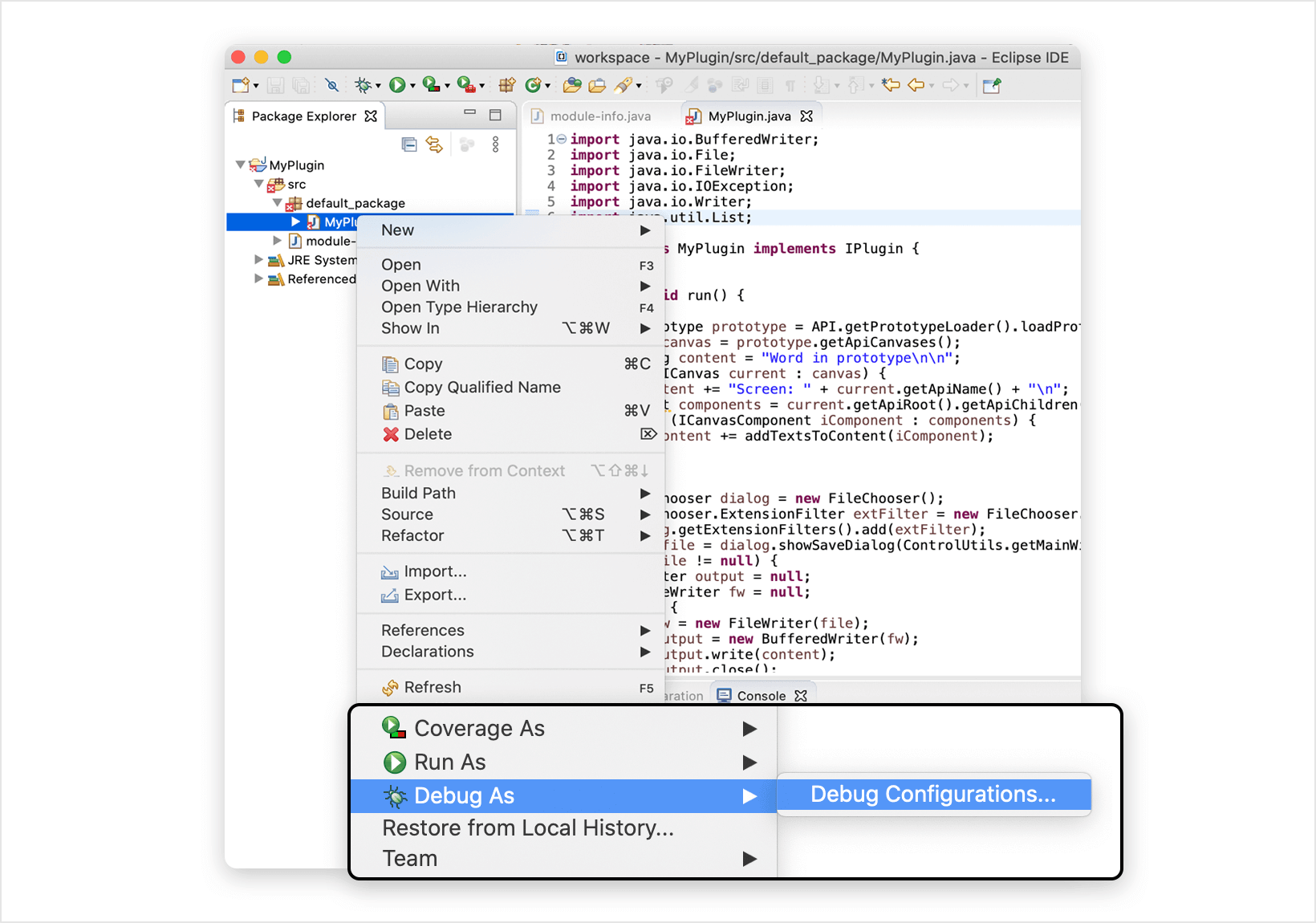Viewport: 1316px width, 923px height.
Task: Open the Refactor submenu
Action: (x=510, y=535)
